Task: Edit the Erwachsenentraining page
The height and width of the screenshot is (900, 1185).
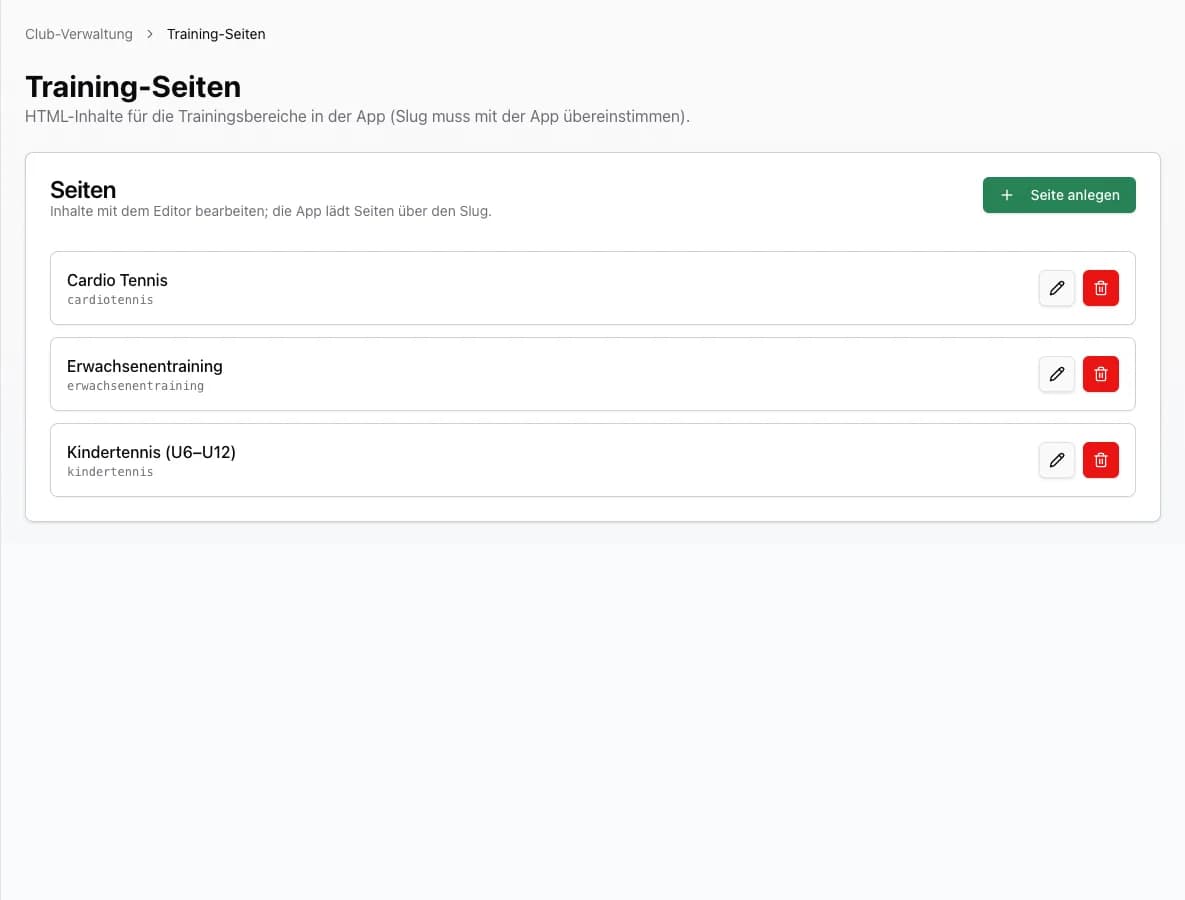Action: pos(1057,374)
